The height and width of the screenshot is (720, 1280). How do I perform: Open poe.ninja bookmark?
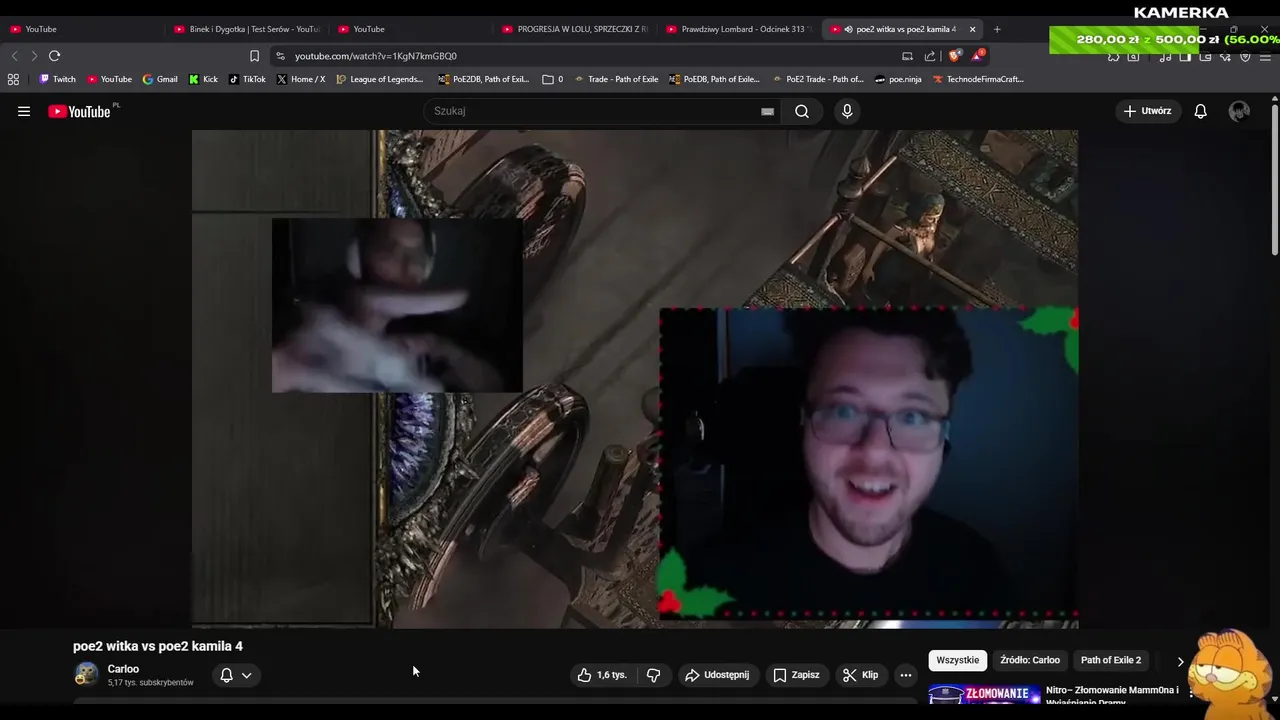tap(898, 79)
